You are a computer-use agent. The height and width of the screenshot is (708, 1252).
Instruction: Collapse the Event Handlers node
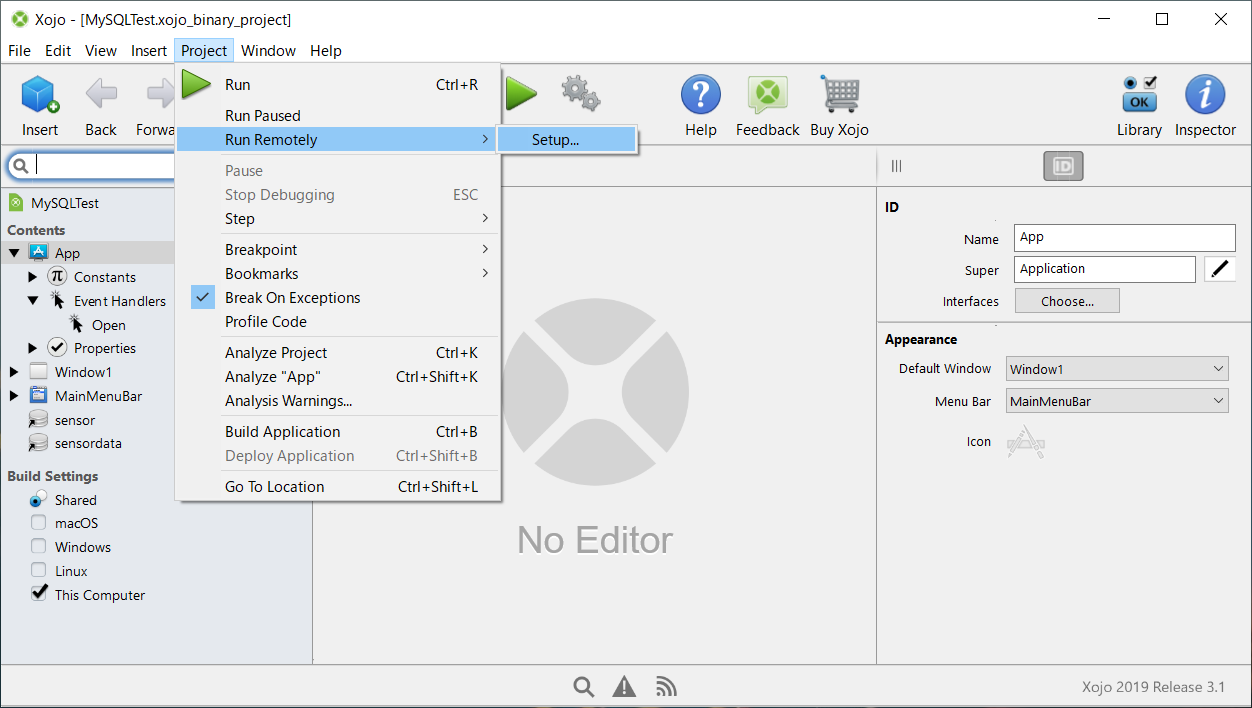click(33, 300)
